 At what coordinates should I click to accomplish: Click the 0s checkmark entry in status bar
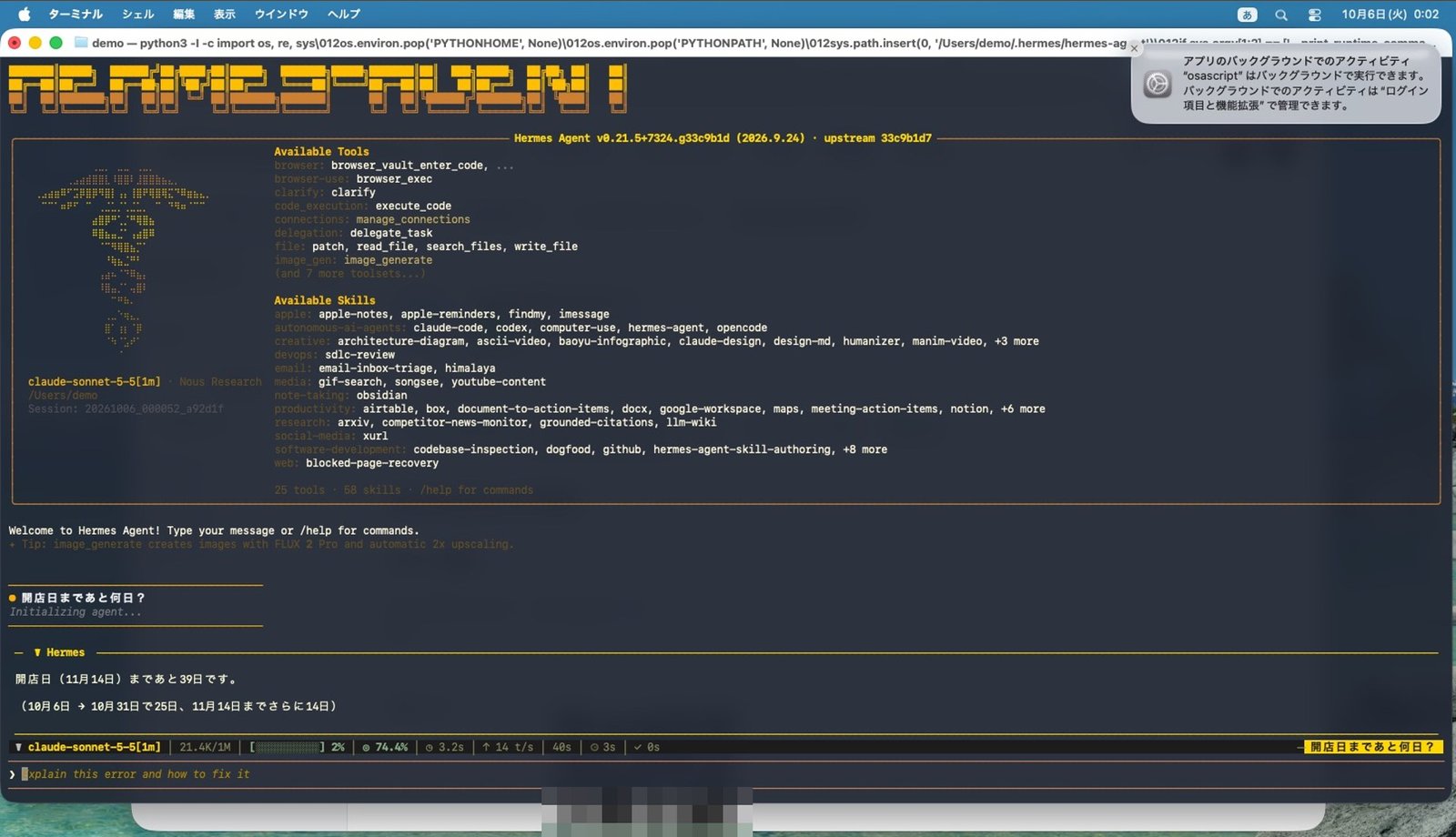(647, 747)
